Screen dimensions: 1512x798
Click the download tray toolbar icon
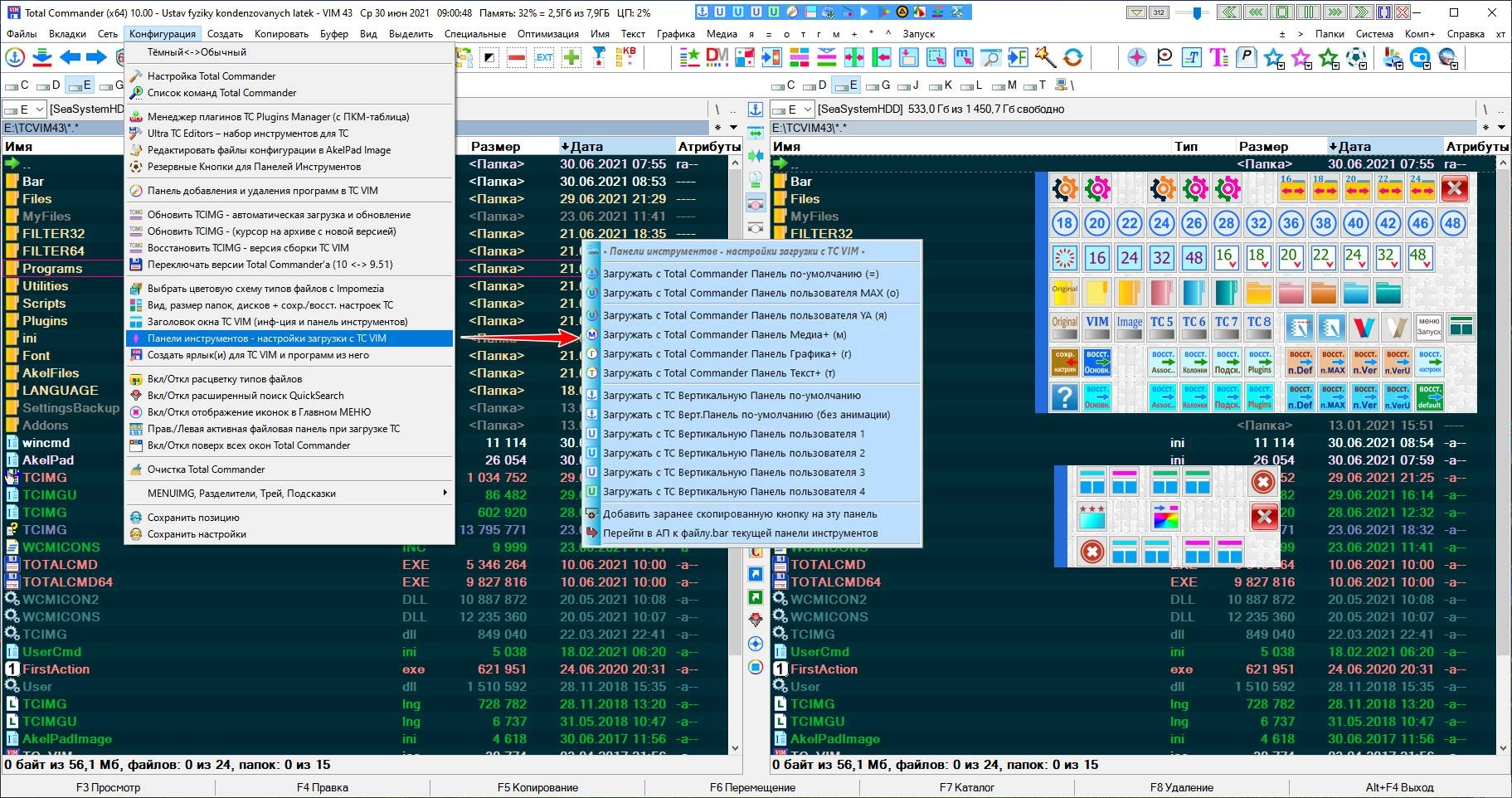pos(42,57)
